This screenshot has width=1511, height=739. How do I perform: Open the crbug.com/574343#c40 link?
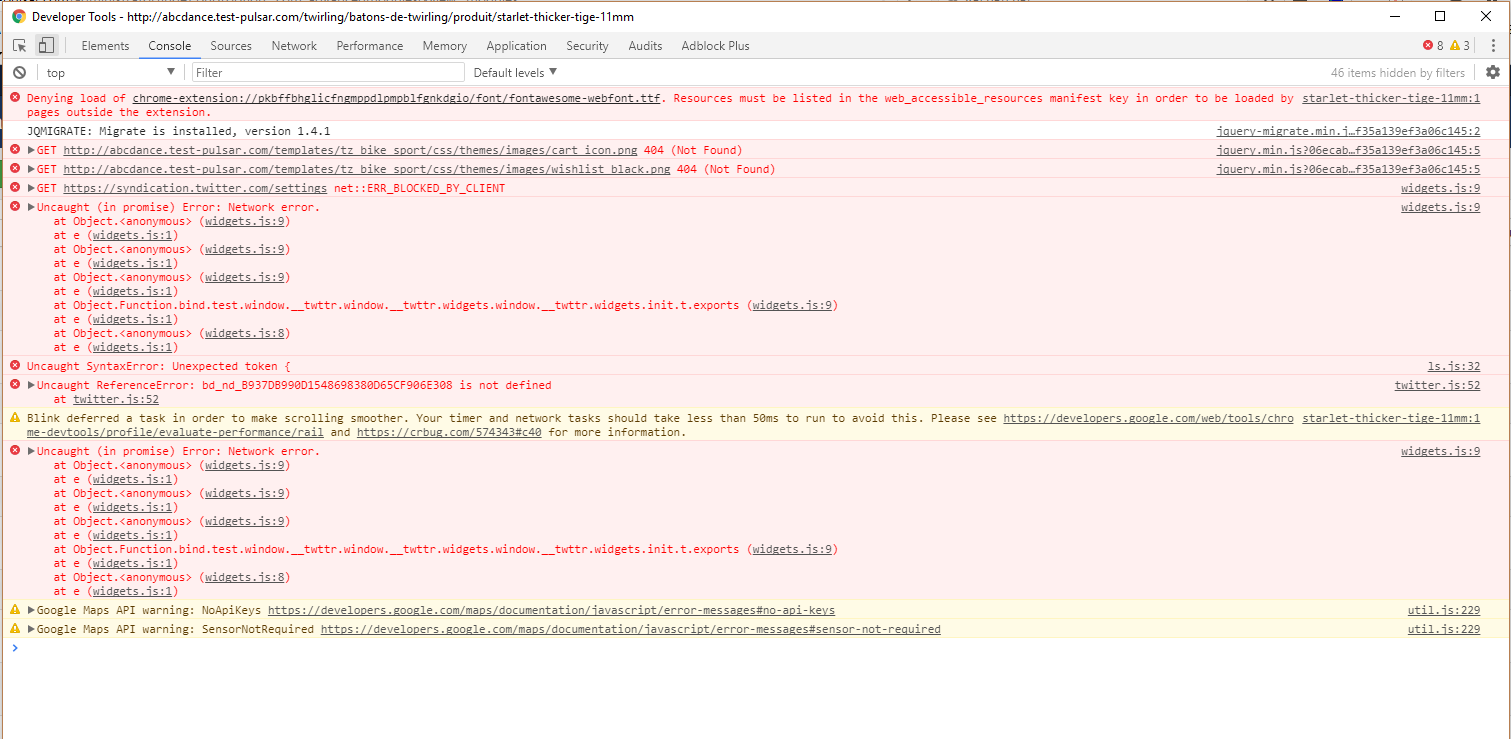pyautogui.click(x=449, y=433)
